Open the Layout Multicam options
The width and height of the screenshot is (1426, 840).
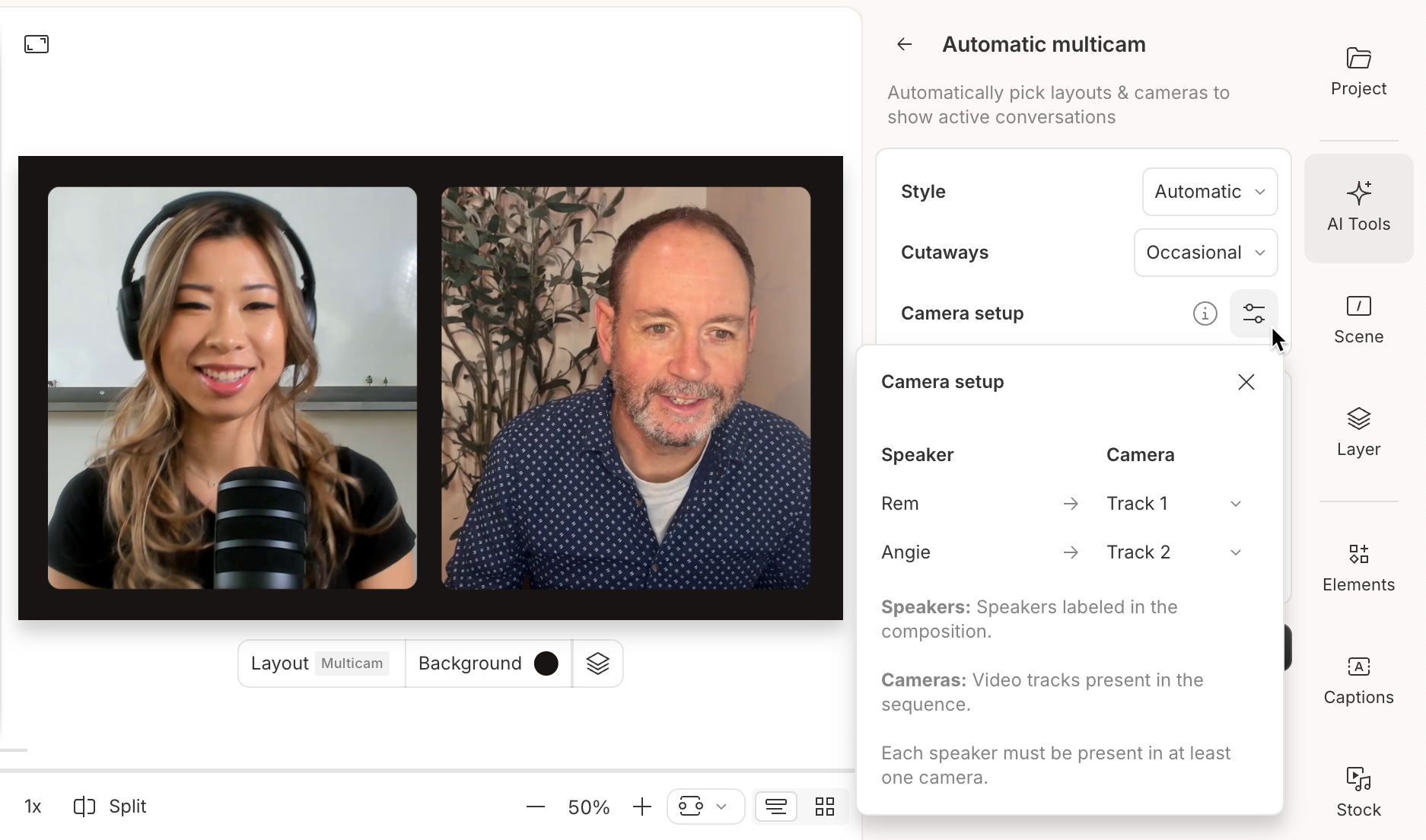pos(320,663)
